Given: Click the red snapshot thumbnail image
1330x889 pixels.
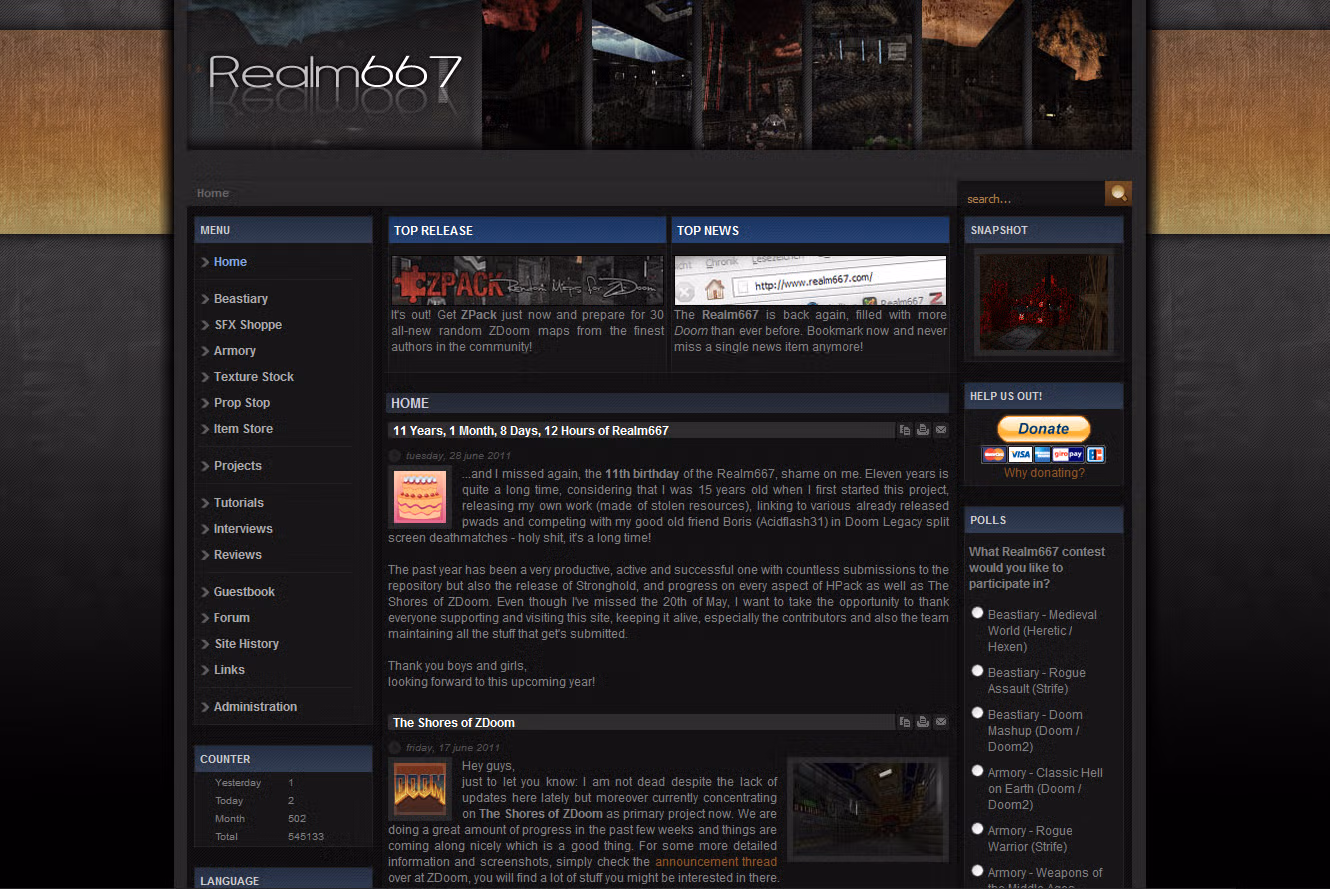Looking at the screenshot, I should (x=1044, y=302).
